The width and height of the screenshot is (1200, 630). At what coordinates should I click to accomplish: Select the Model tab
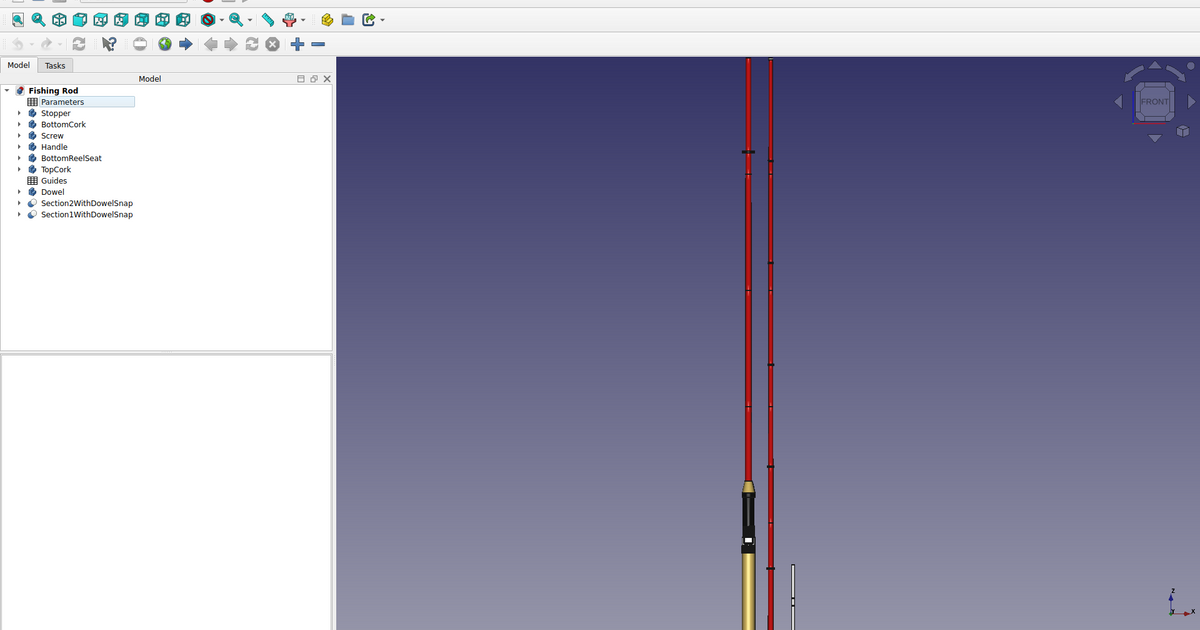[x=18, y=65]
